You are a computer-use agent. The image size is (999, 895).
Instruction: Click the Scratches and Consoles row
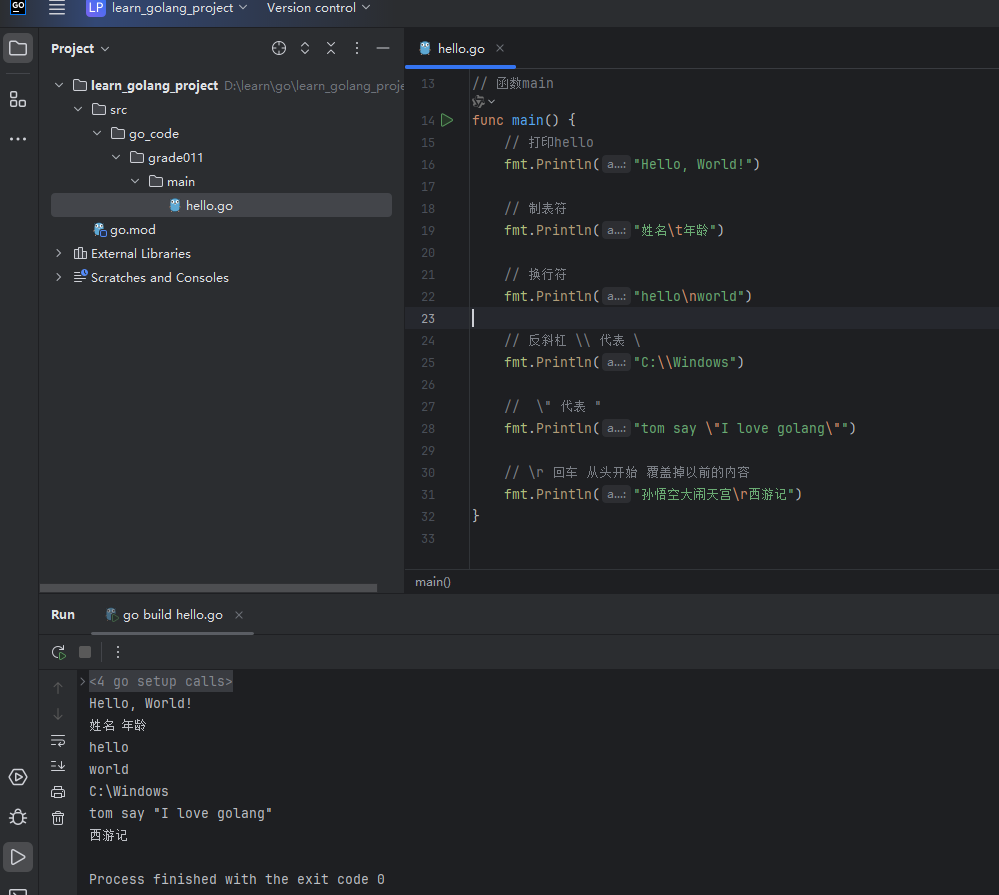pos(221,277)
